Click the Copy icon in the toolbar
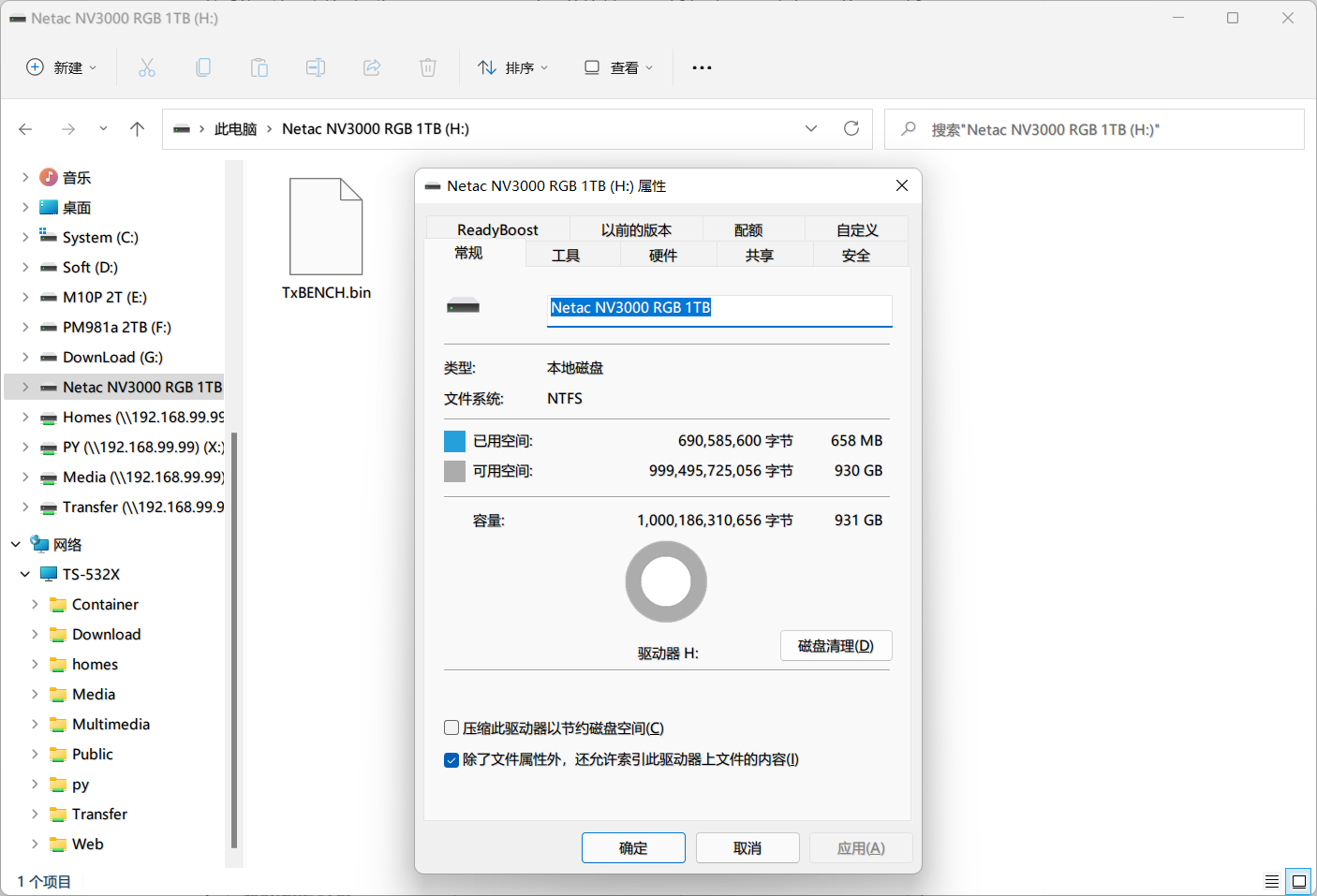 pos(203,66)
